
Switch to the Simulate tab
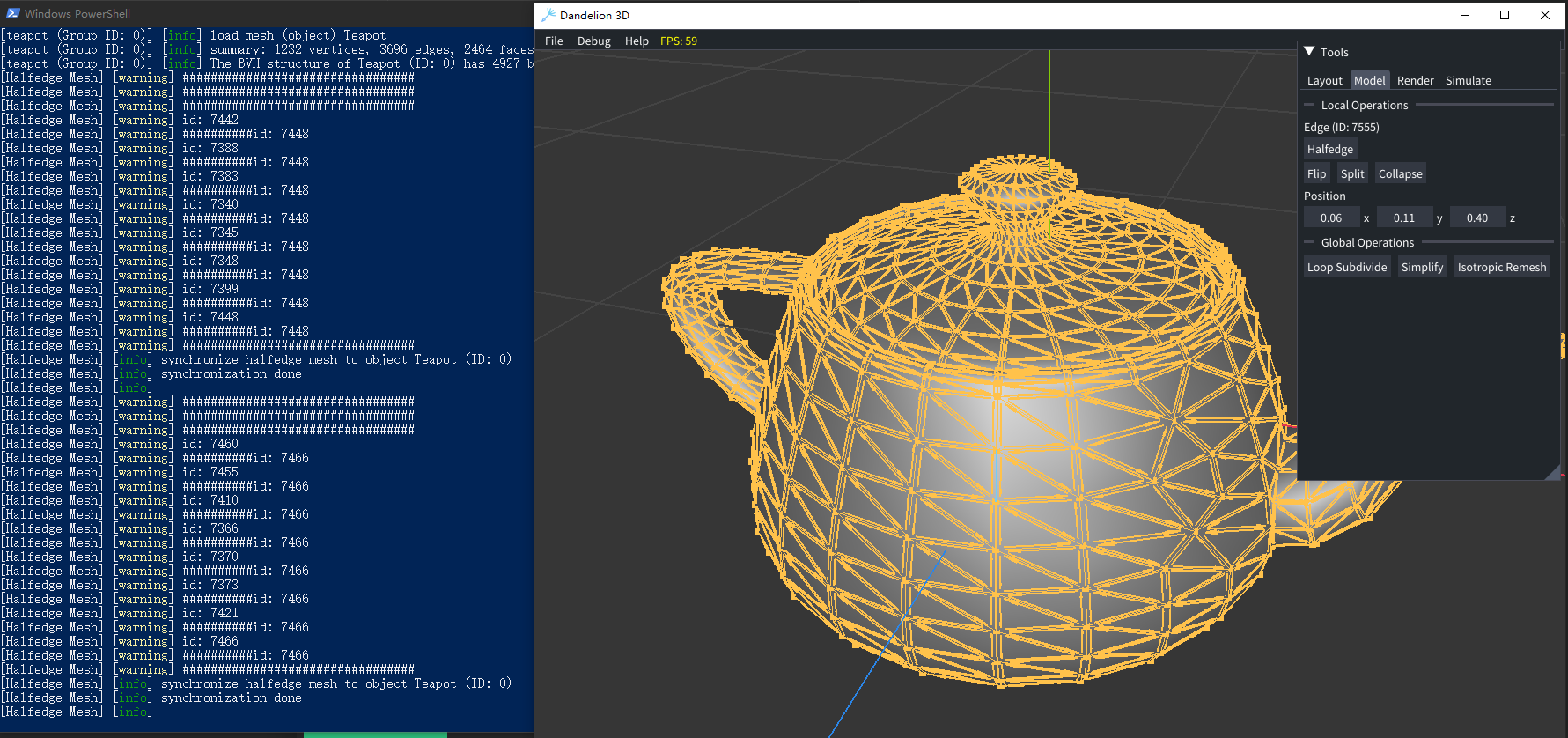(x=1468, y=80)
